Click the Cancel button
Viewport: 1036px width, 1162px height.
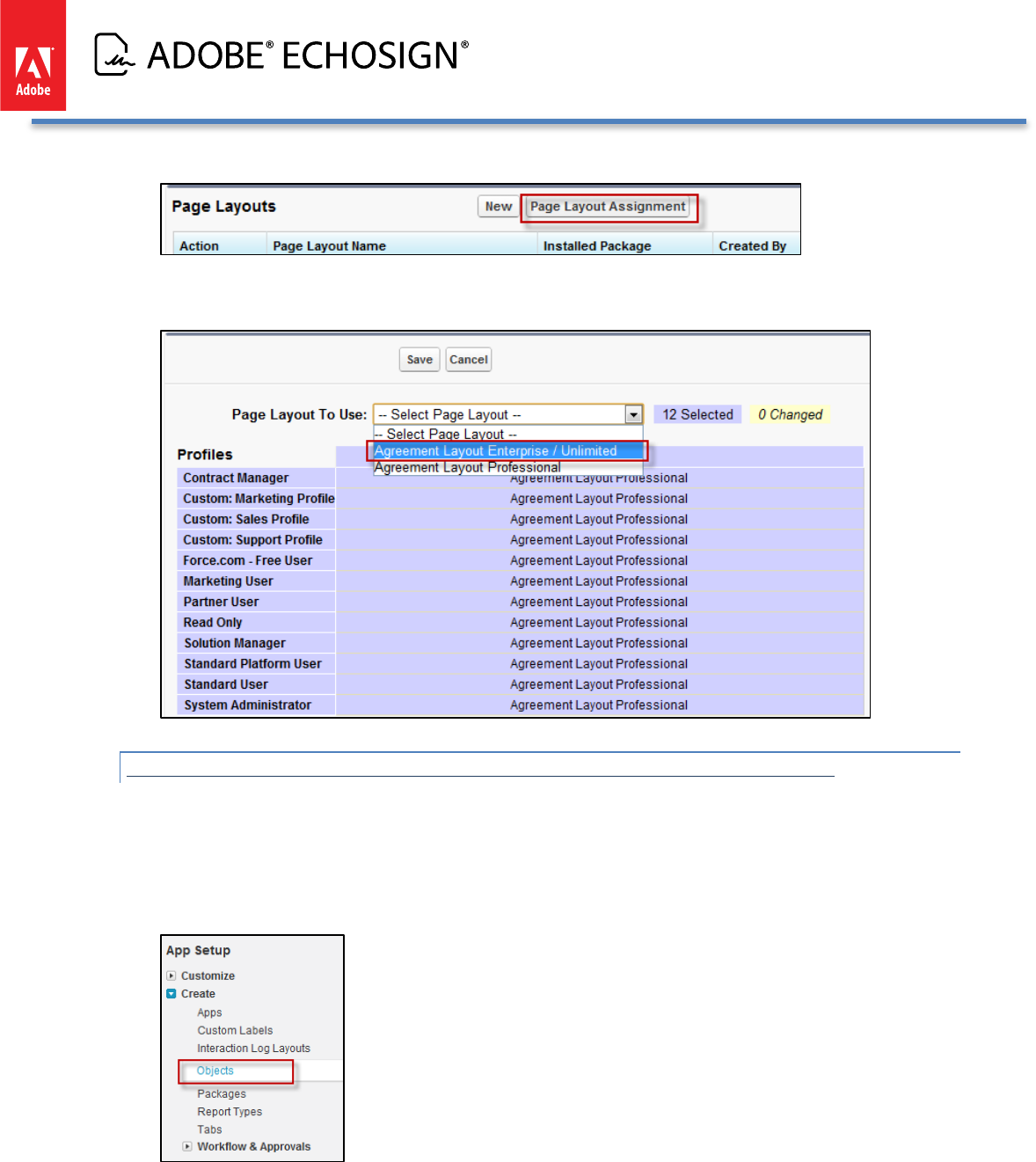click(468, 360)
